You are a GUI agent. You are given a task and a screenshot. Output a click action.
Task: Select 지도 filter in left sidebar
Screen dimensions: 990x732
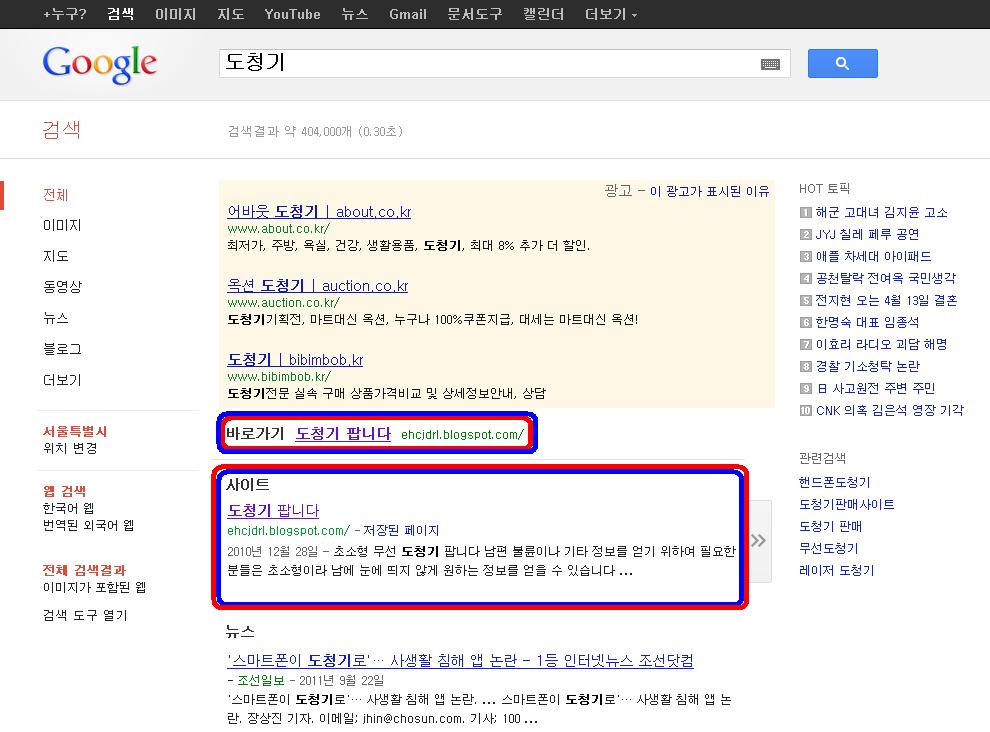[x=56, y=256]
